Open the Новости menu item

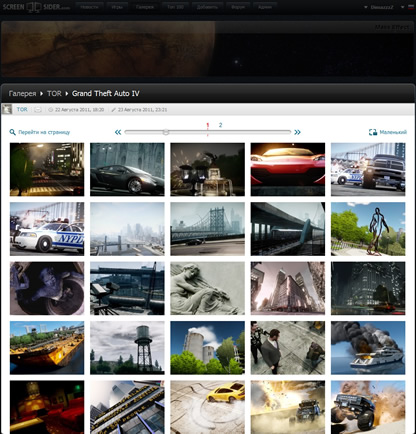pos(89,7)
